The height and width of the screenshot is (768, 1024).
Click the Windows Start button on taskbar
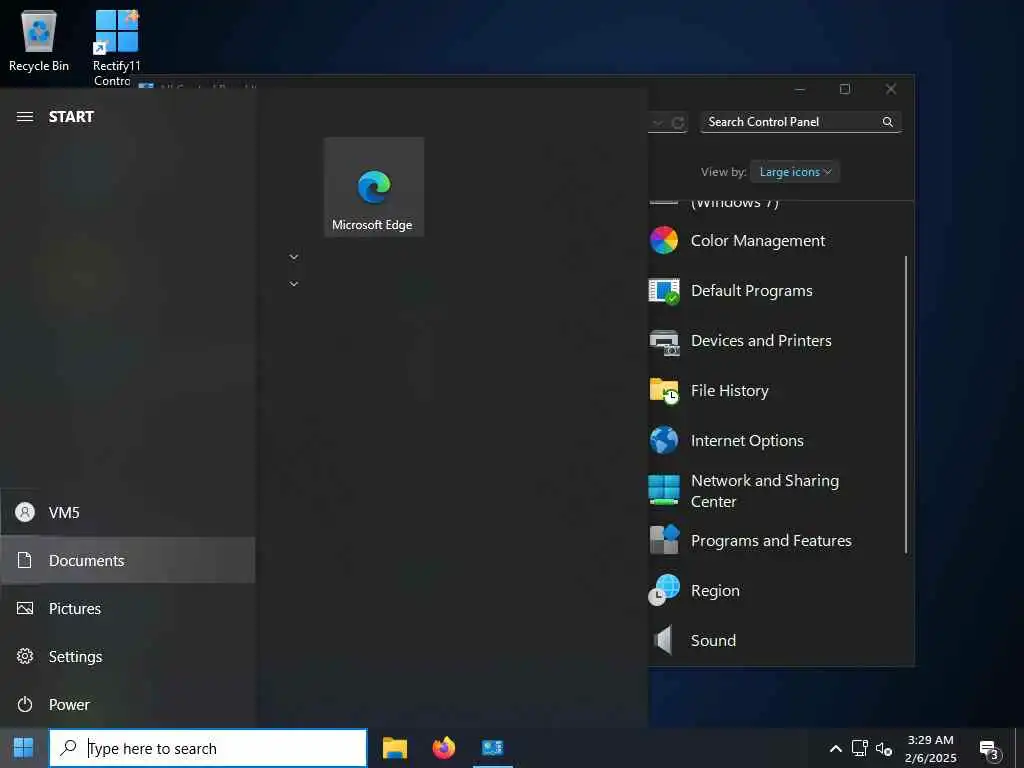[x=24, y=748]
